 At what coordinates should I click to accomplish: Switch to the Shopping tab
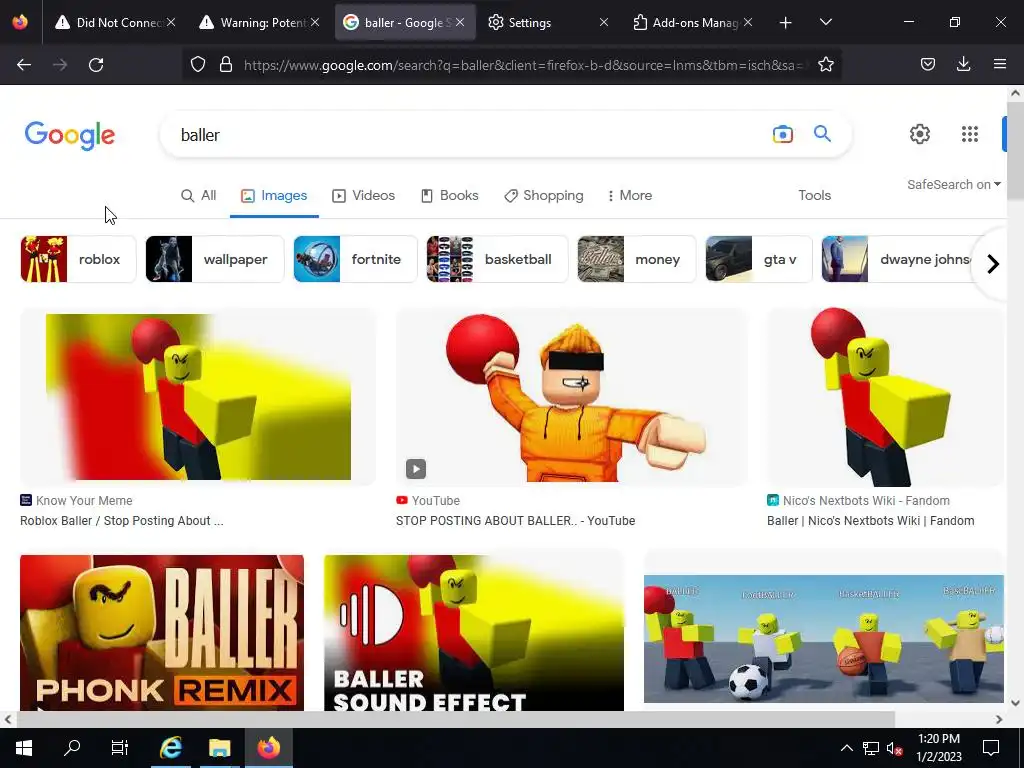(543, 196)
